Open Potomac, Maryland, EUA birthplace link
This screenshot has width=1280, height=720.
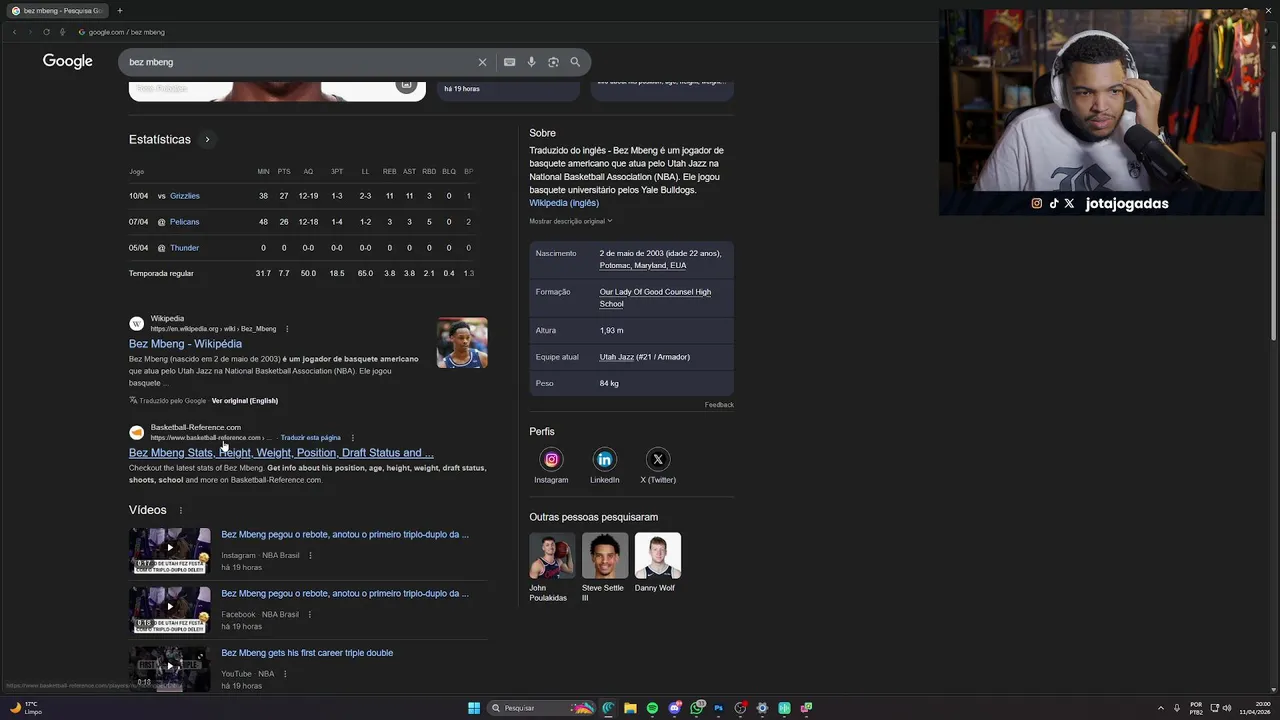tap(643, 266)
